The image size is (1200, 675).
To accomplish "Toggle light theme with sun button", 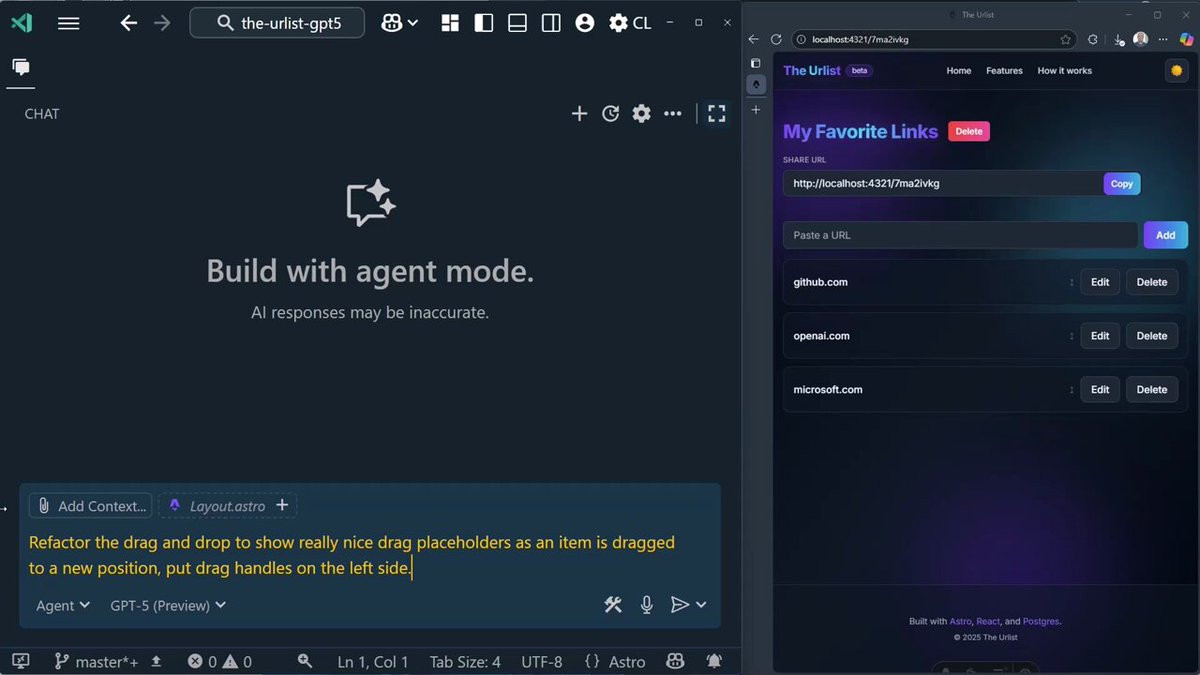I will click(x=1177, y=71).
